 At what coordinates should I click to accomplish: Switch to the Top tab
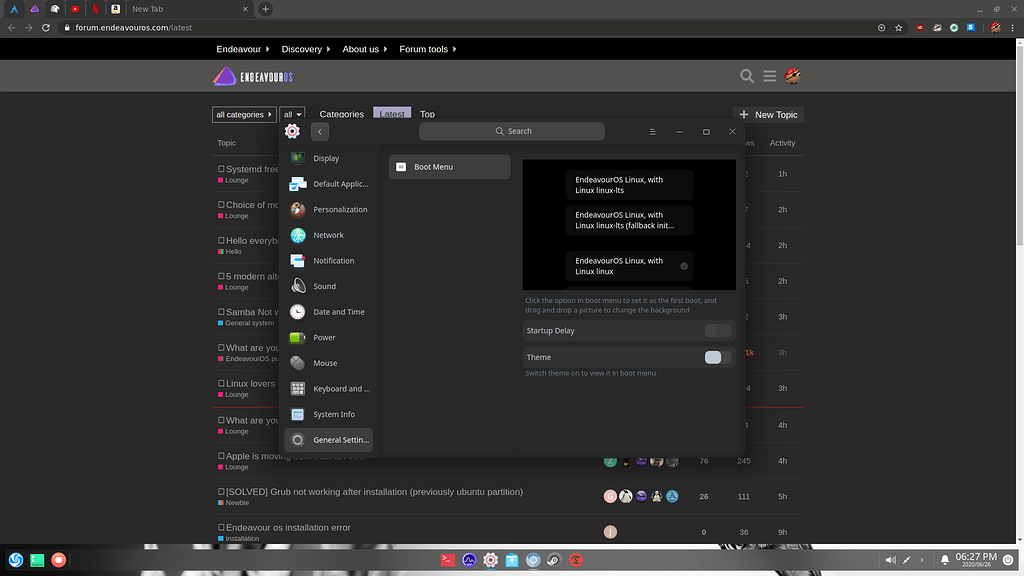428,114
